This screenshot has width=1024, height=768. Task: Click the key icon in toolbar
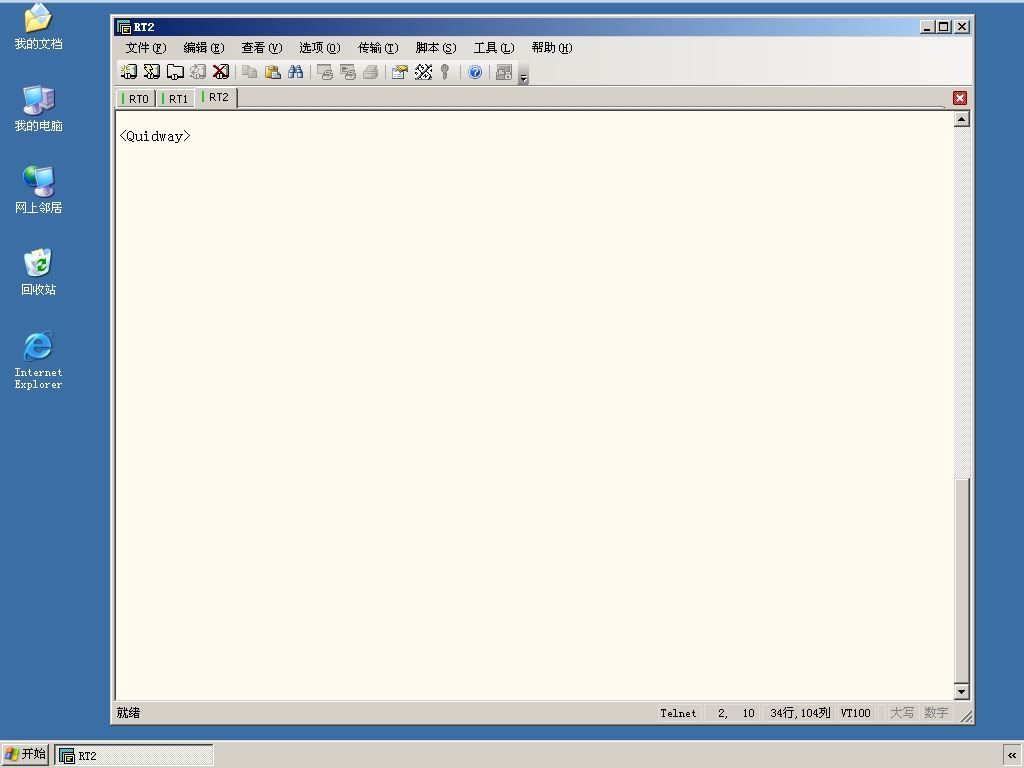tap(445, 72)
